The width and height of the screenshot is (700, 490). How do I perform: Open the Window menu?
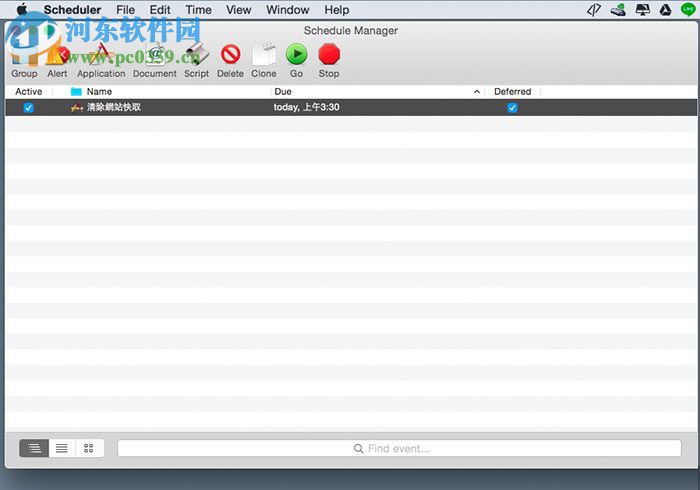point(288,9)
